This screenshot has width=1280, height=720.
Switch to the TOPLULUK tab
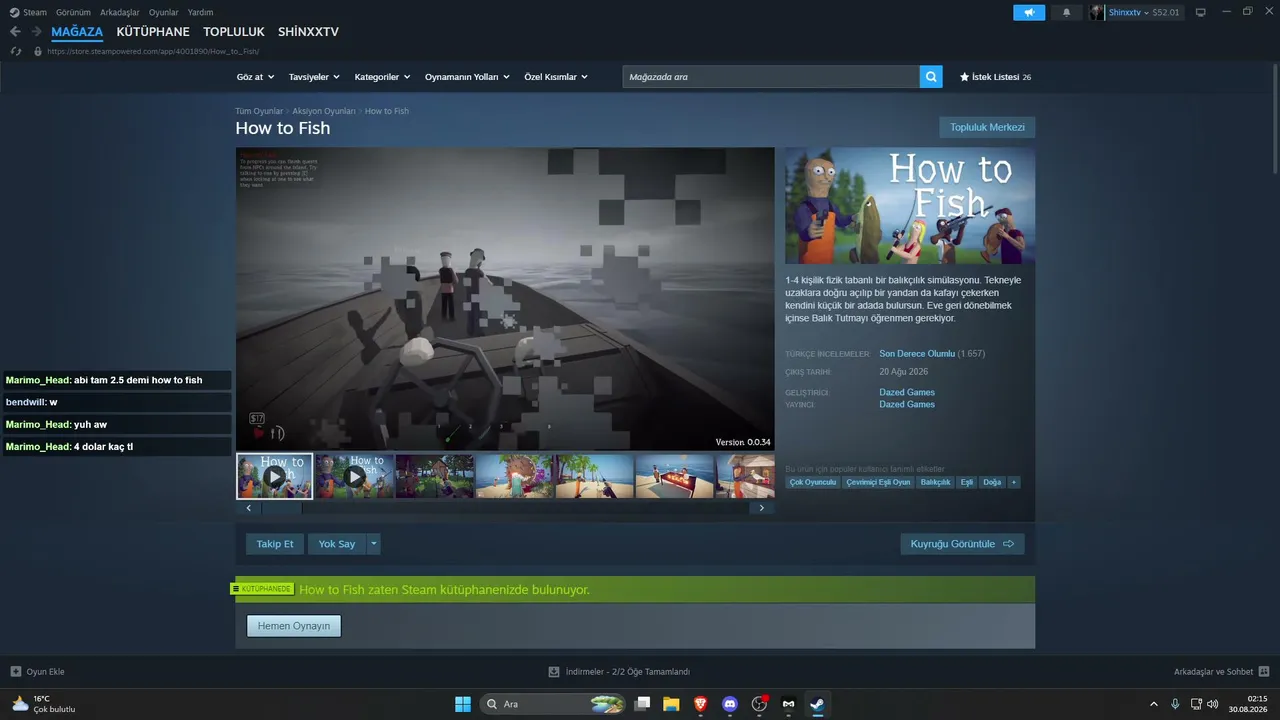(x=234, y=32)
